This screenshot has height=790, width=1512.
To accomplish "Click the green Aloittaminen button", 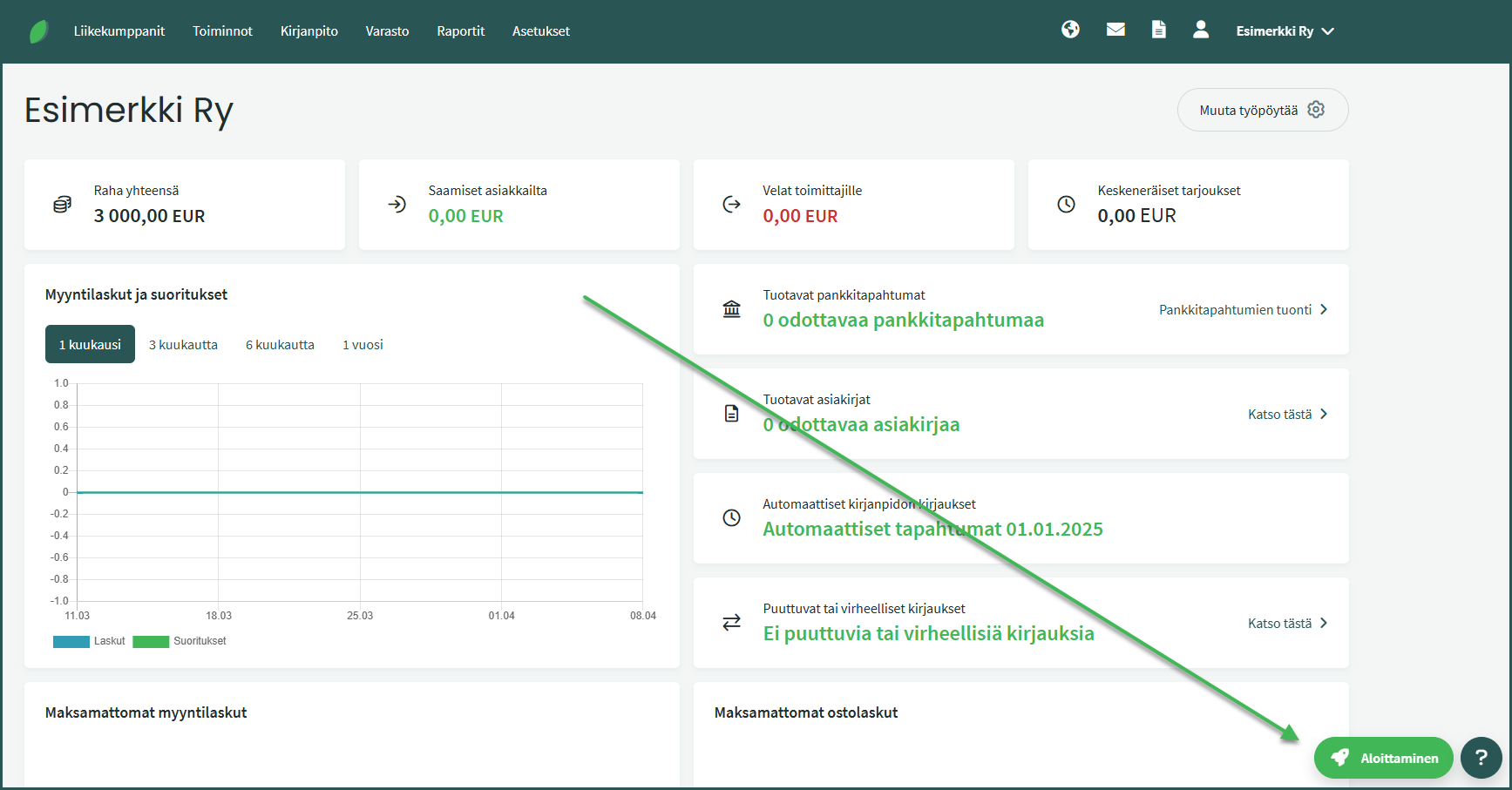I will (1383, 758).
